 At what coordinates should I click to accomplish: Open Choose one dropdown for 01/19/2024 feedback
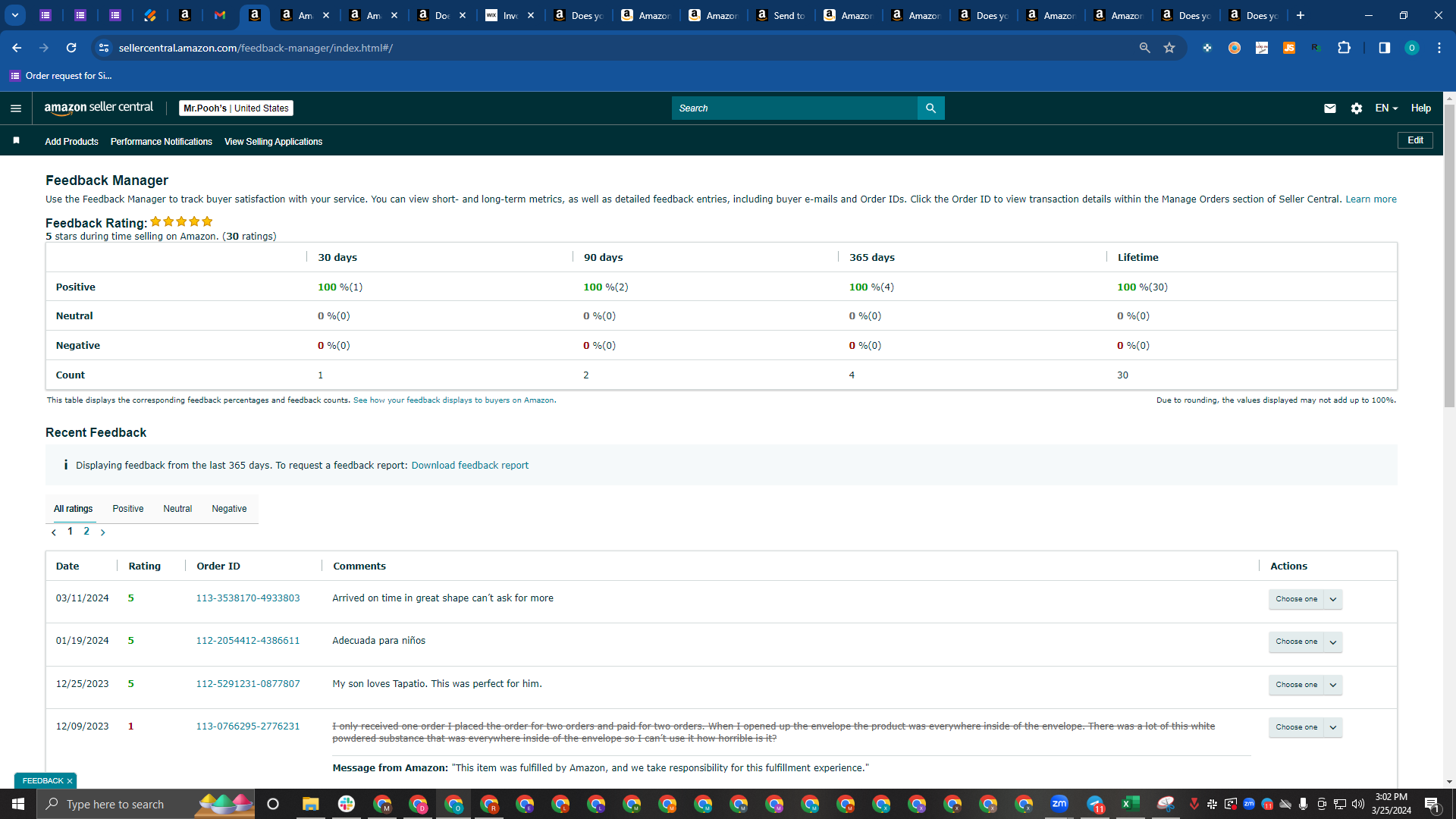(x=1305, y=642)
